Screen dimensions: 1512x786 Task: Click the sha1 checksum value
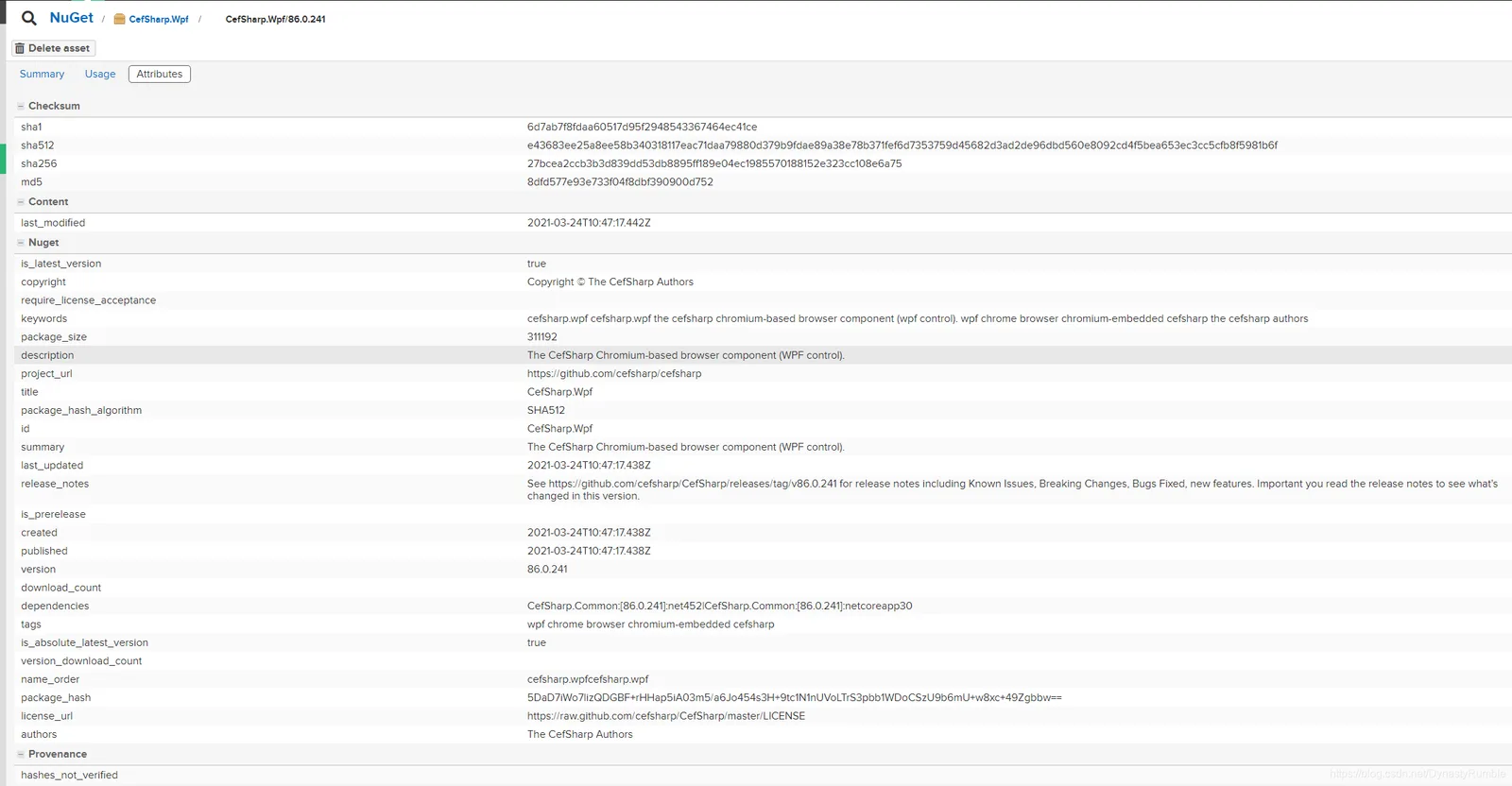click(642, 127)
